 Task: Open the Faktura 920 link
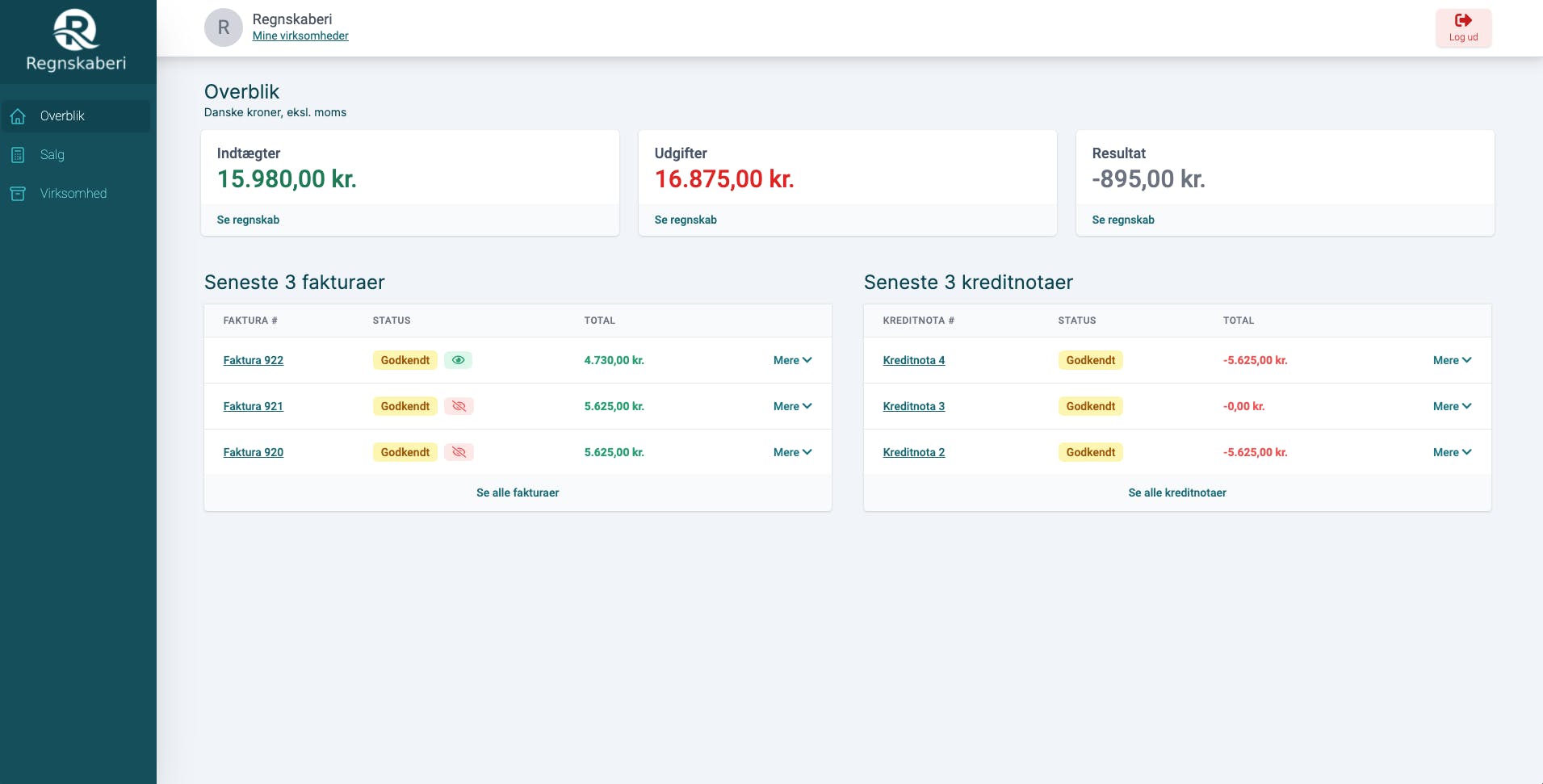click(254, 452)
